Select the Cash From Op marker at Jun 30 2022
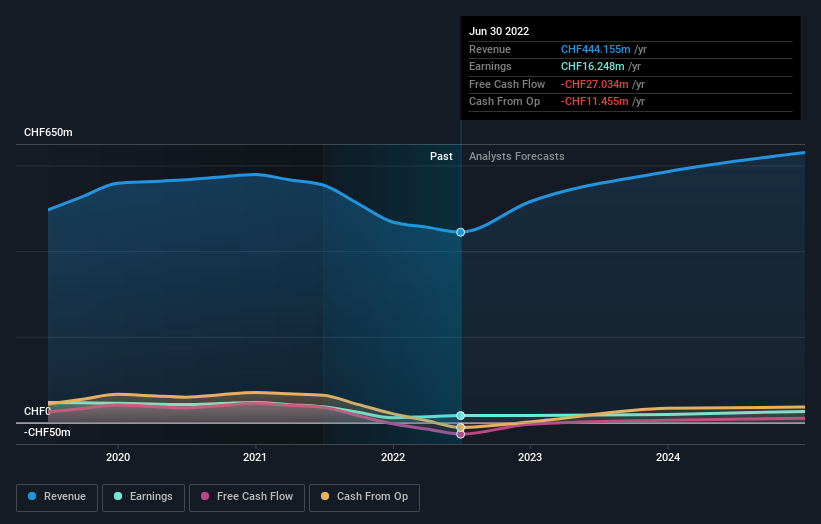This screenshot has height=524, width=821. pyautogui.click(x=460, y=428)
